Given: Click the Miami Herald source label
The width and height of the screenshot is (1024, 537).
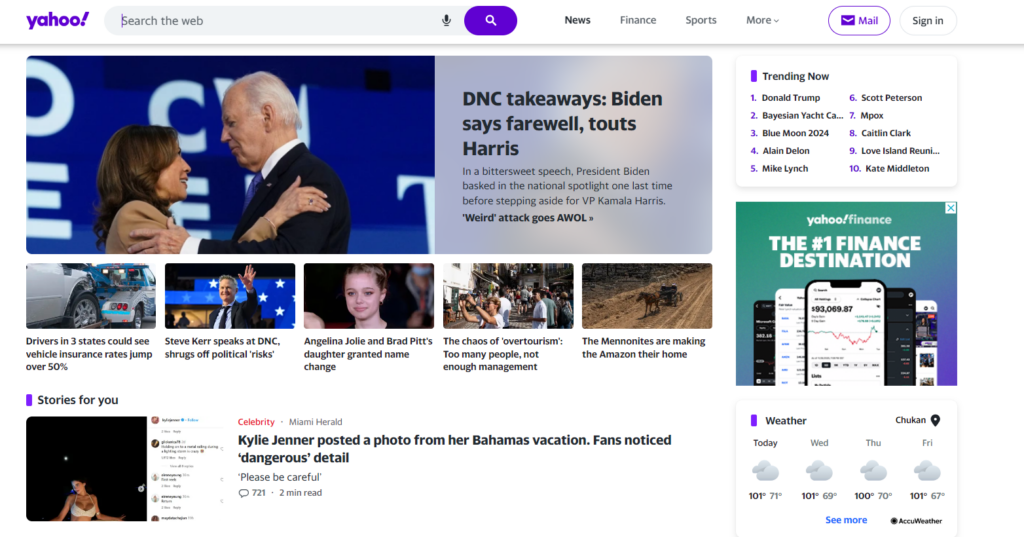Looking at the screenshot, I should [315, 422].
